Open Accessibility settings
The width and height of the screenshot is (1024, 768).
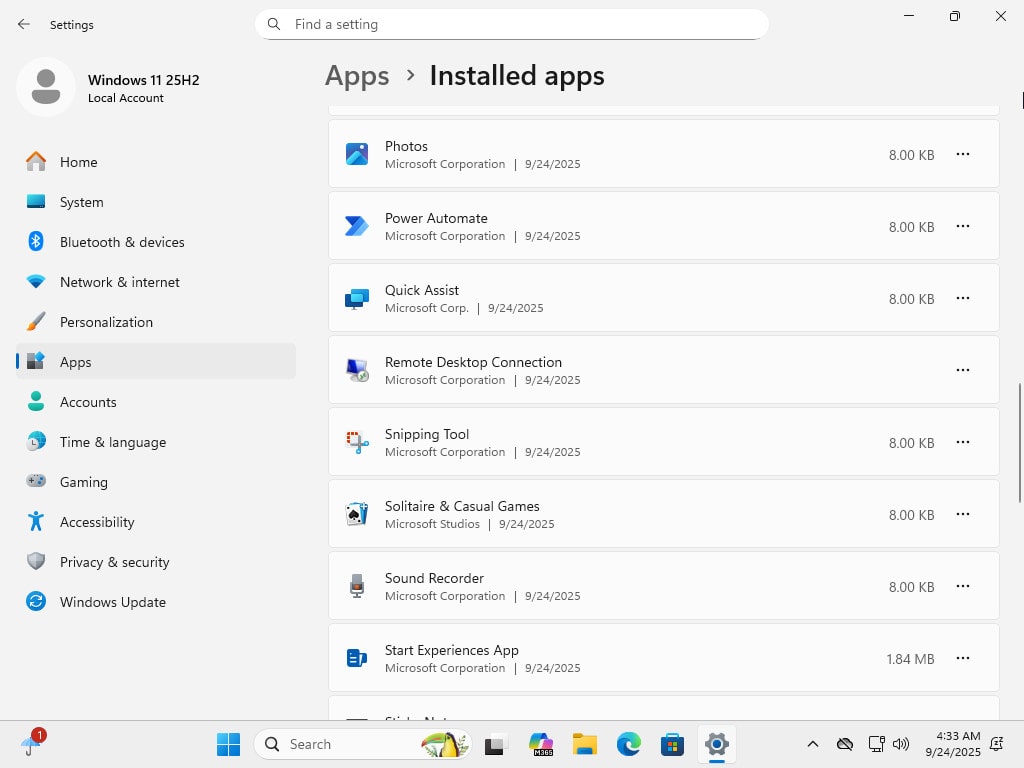tap(155, 522)
